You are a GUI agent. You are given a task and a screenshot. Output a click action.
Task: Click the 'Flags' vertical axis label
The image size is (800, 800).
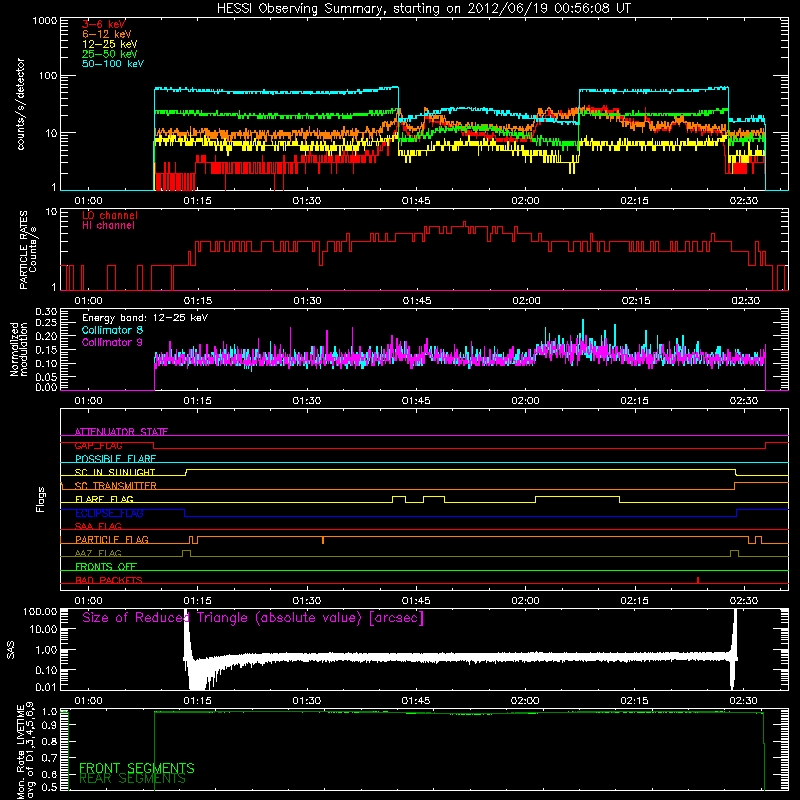click(x=41, y=499)
